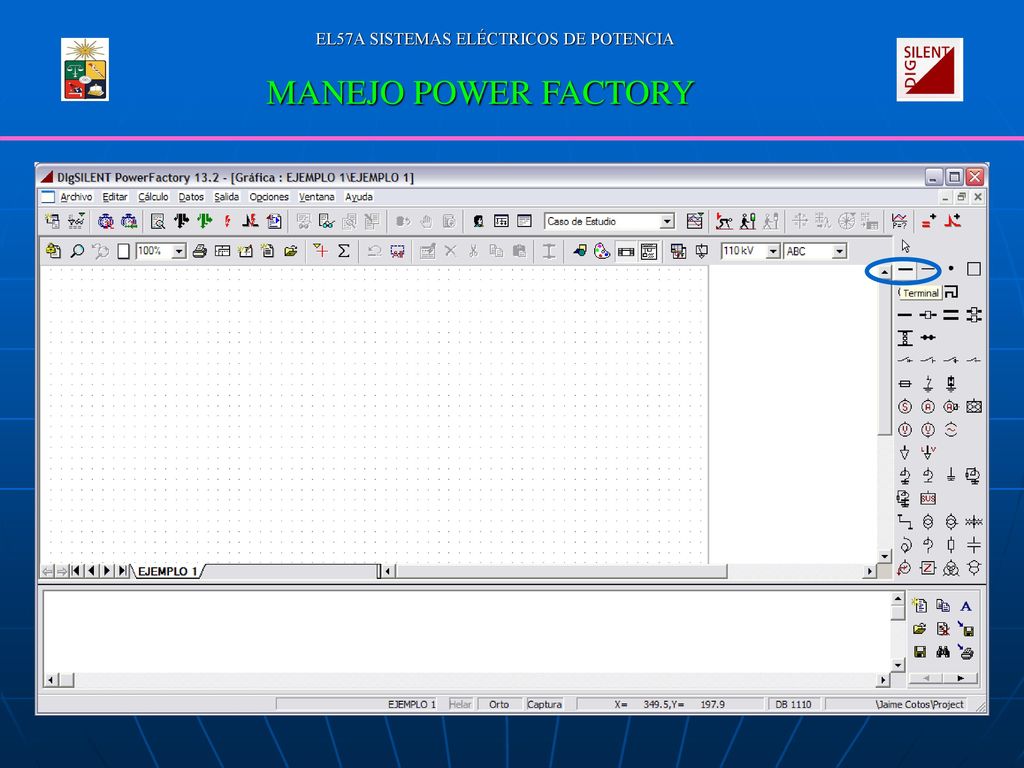Viewport: 1024px width, 768px height.
Task: Click the black load flow arrows icon
Action: [181, 221]
